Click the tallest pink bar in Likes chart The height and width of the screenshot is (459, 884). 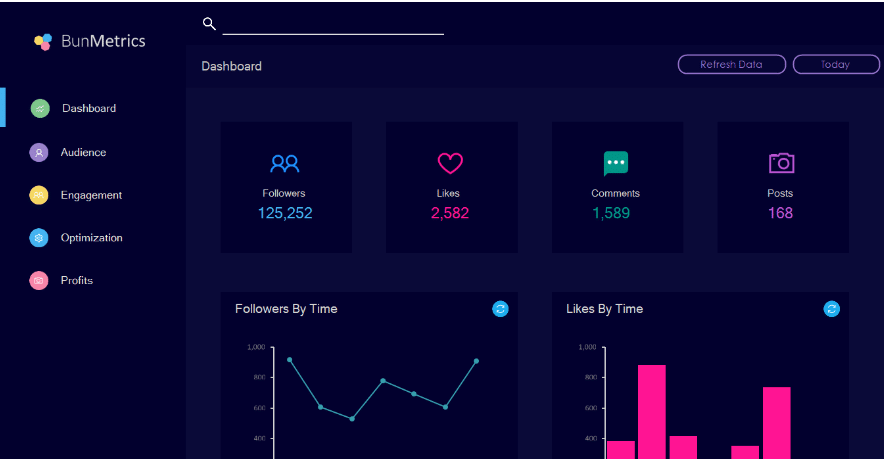point(651,410)
